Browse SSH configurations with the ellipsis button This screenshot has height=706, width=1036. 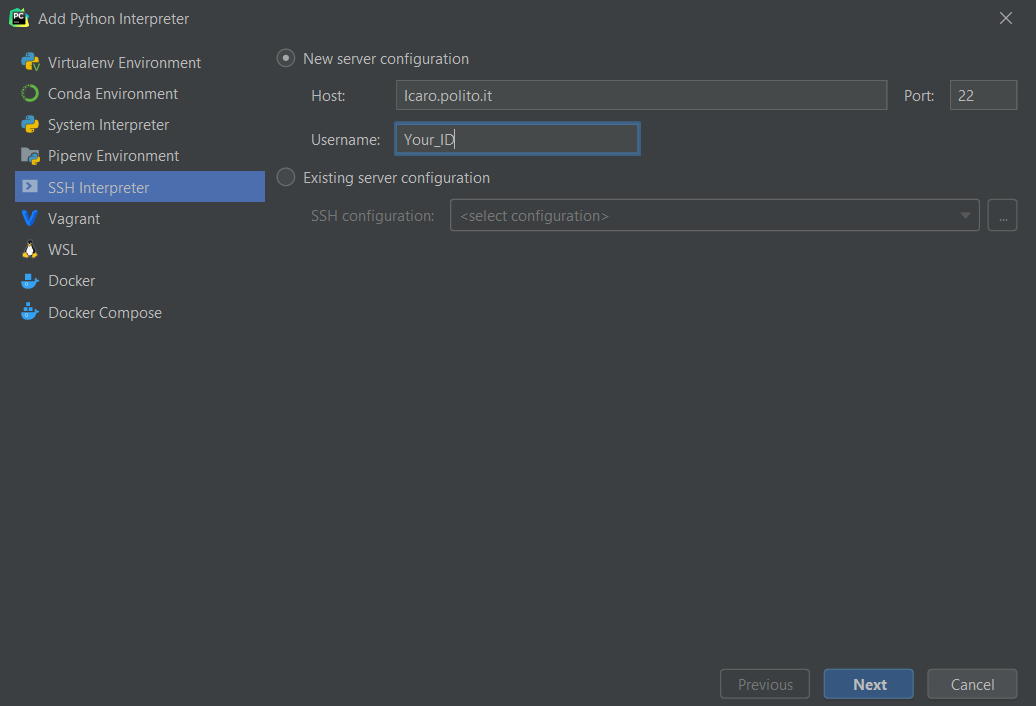point(1002,215)
